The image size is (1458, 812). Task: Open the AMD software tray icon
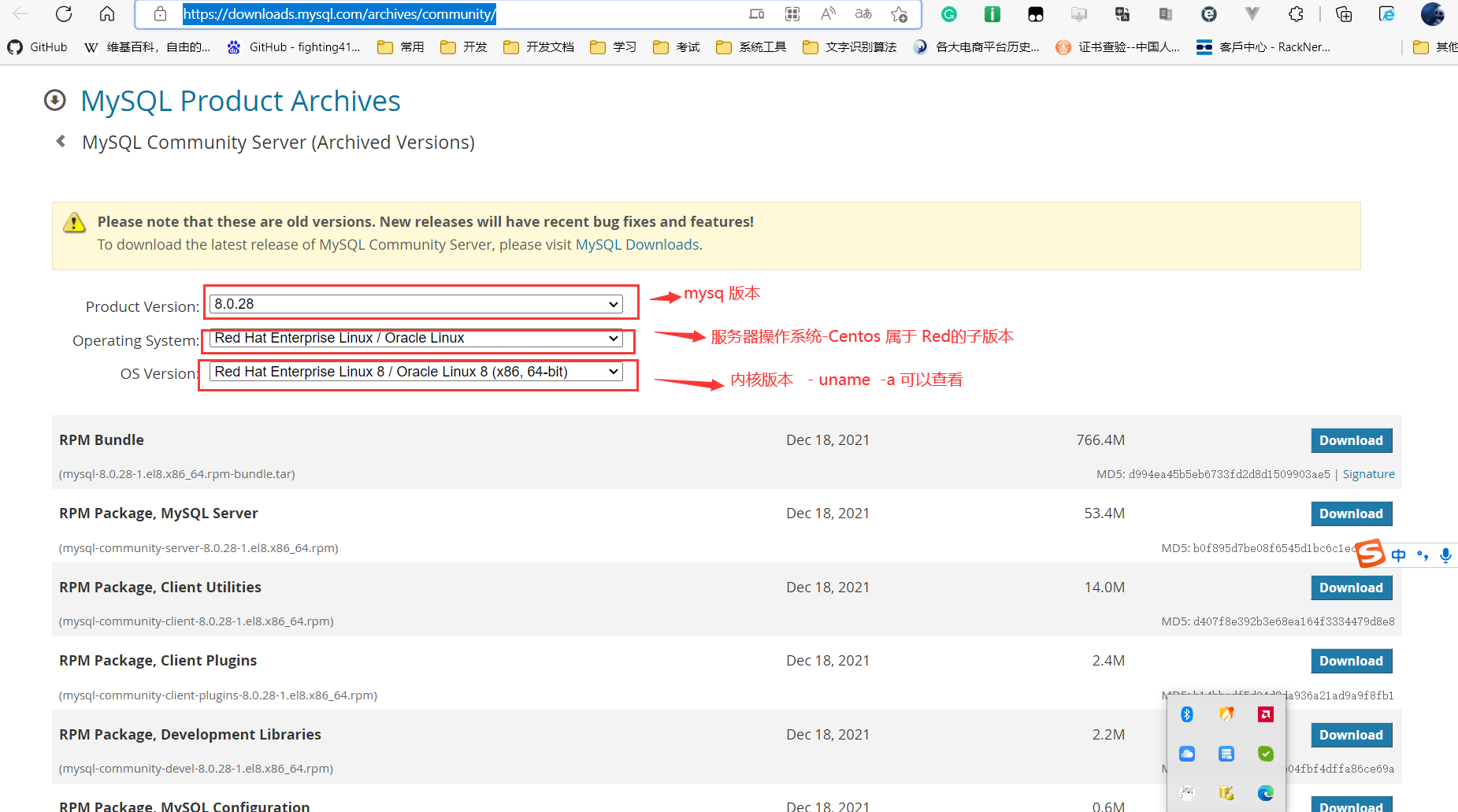click(1266, 714)
